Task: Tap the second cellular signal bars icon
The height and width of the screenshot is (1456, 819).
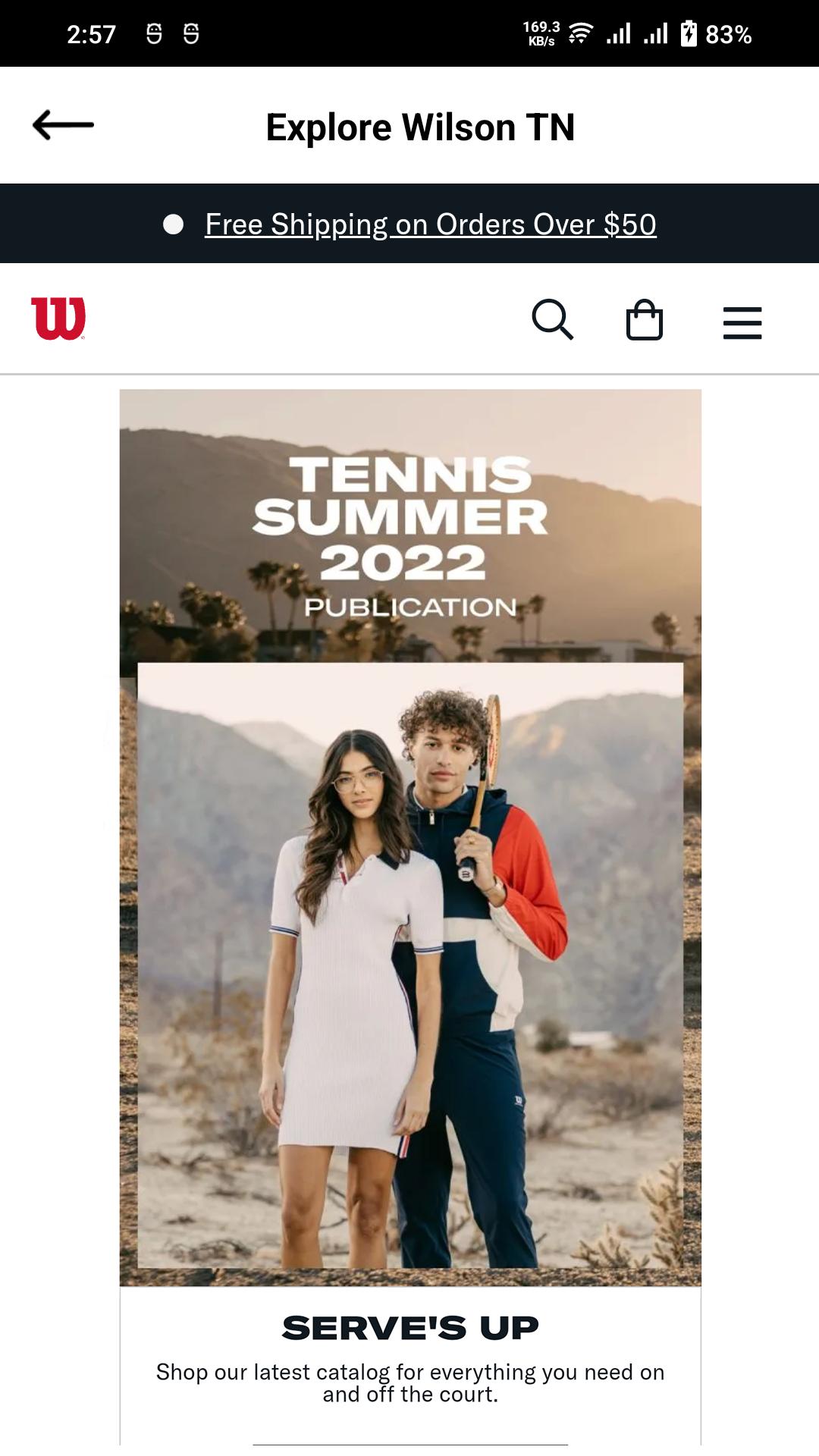Action: click(656, 33)
